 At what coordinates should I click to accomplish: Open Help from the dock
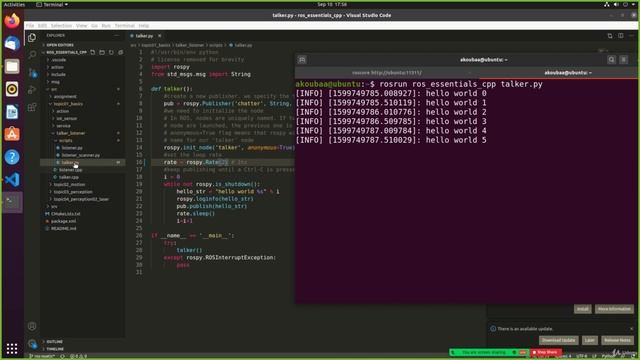(x=12, y=157)
